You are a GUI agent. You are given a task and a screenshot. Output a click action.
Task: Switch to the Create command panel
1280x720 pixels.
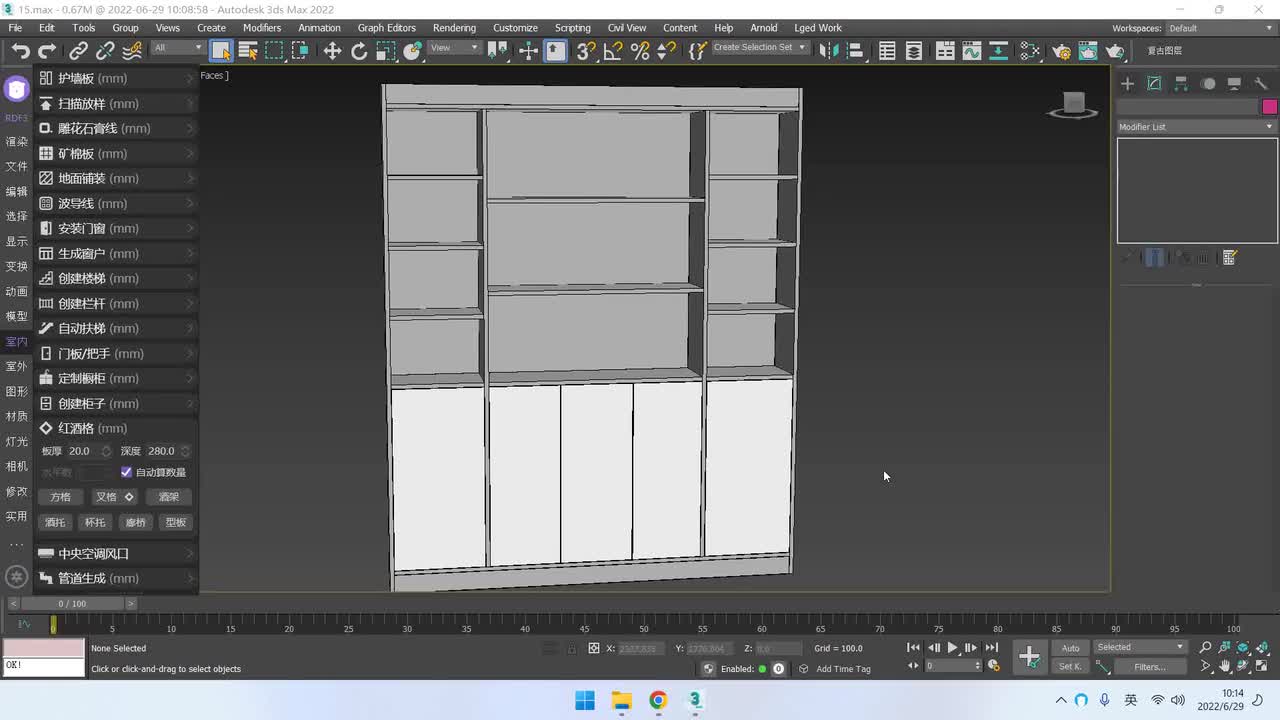(x=1127, y=84)
